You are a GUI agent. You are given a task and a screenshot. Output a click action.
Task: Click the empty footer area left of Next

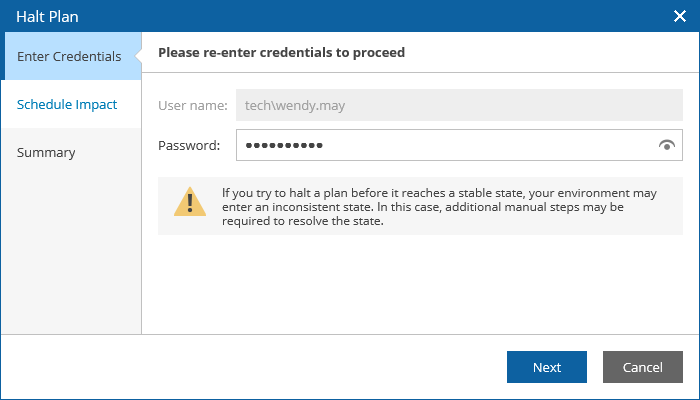pyautogui.click(x=300, y=367)
